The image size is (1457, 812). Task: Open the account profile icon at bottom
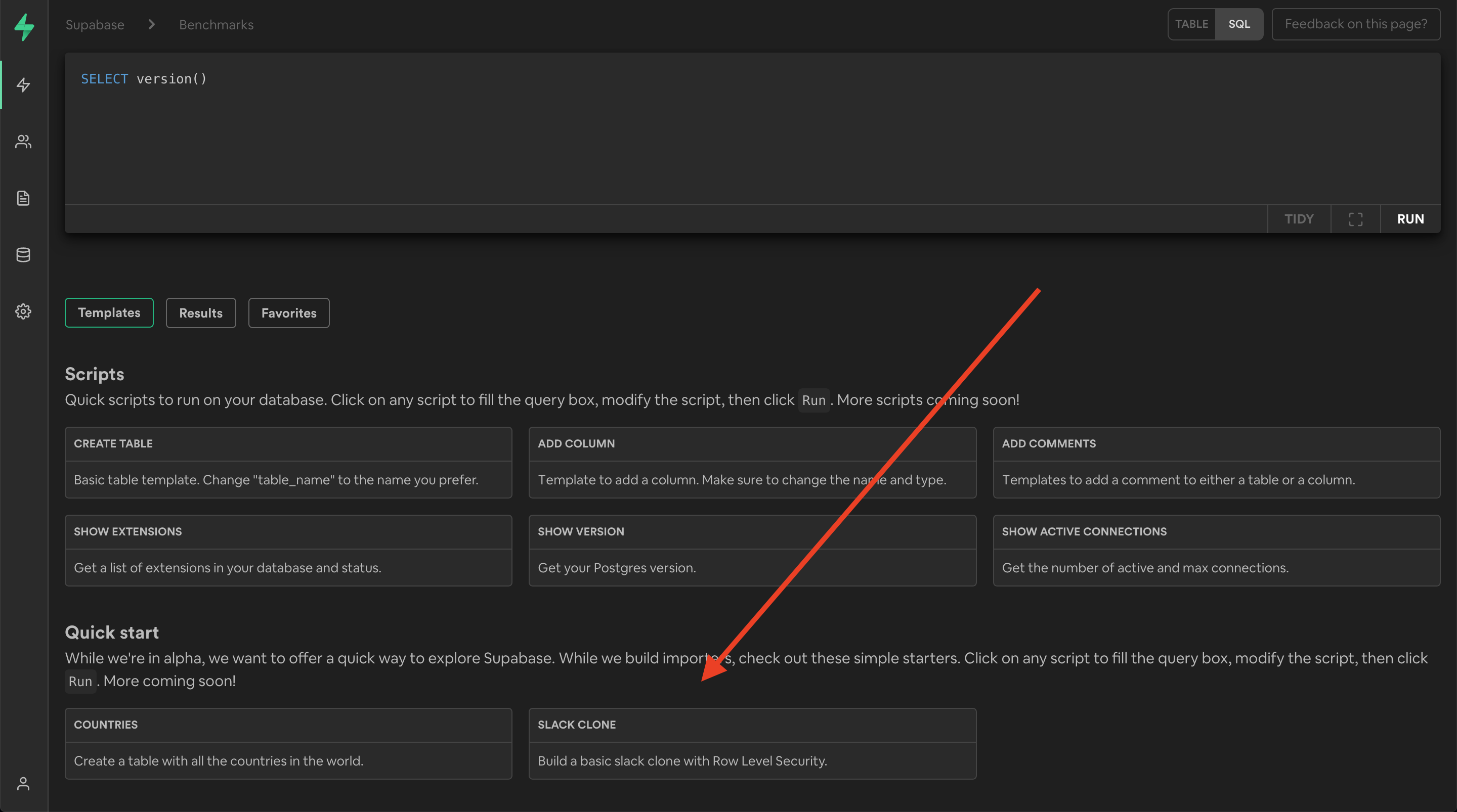tap(23, 784)
